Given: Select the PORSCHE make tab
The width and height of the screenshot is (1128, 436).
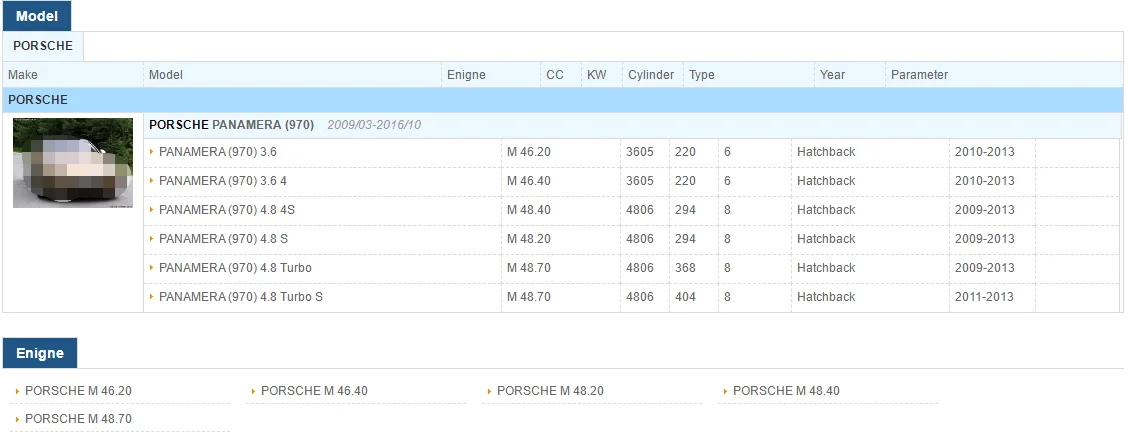Looking at the screenshot, I should 43,46.
